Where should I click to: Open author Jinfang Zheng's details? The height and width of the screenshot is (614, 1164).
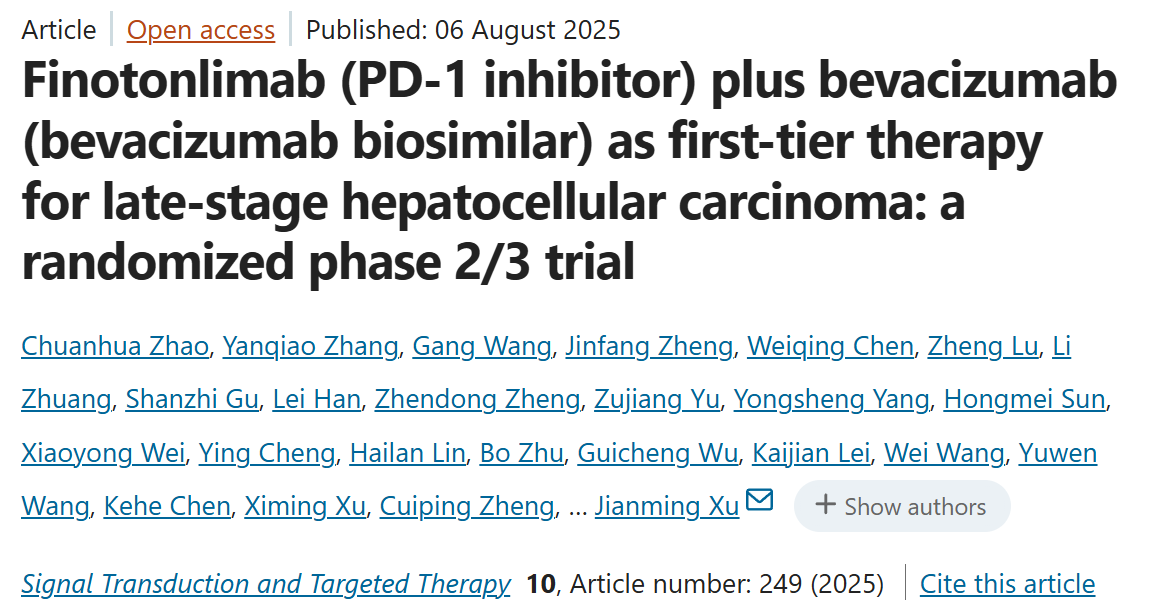(650, 346)
